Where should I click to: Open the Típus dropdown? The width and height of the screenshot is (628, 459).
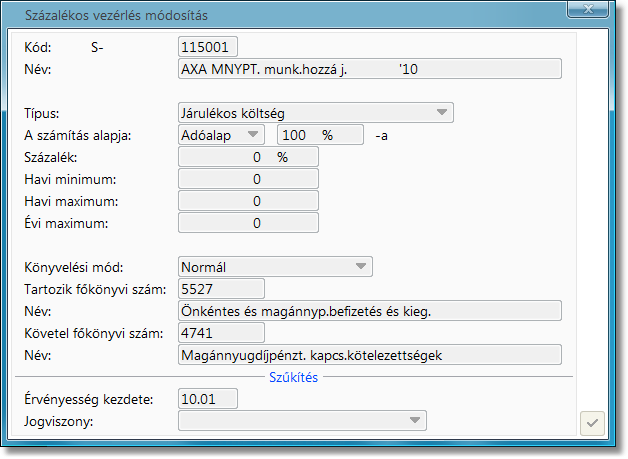tap(315, 113)
